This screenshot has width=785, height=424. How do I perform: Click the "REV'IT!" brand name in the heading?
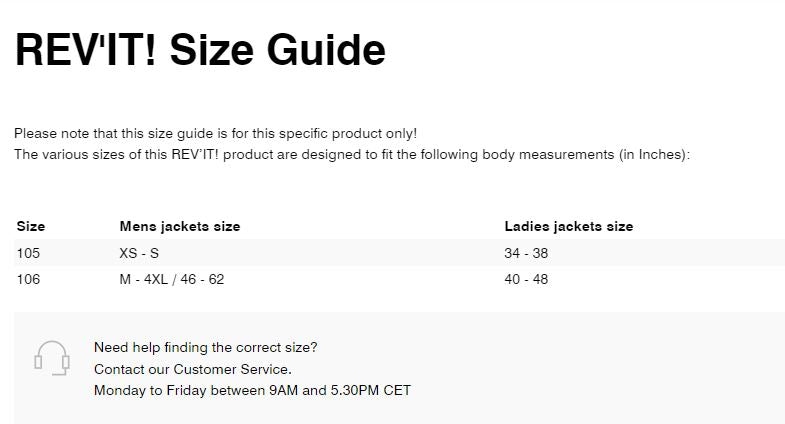(x=85, y=49)
